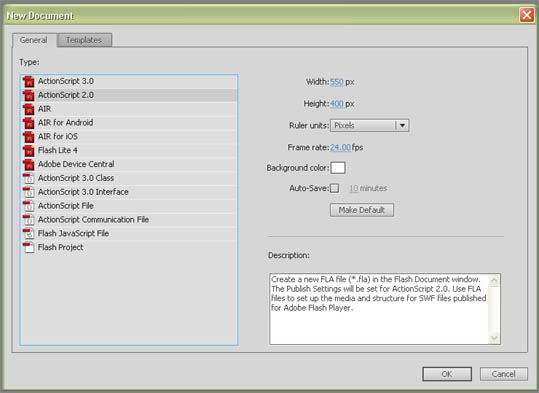The width and height of the screenshot is (539, 393).
Task: Click the AIR for Android icon
Action: coord(29,123)
